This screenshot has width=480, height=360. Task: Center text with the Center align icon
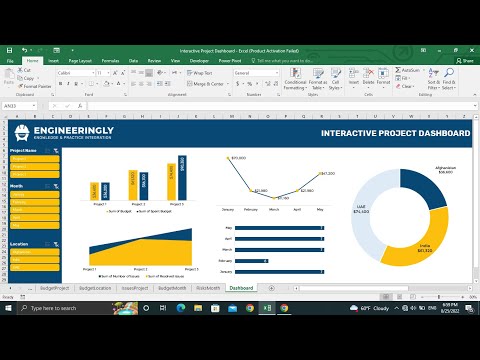pyautogui.click(x=141, y=84)
